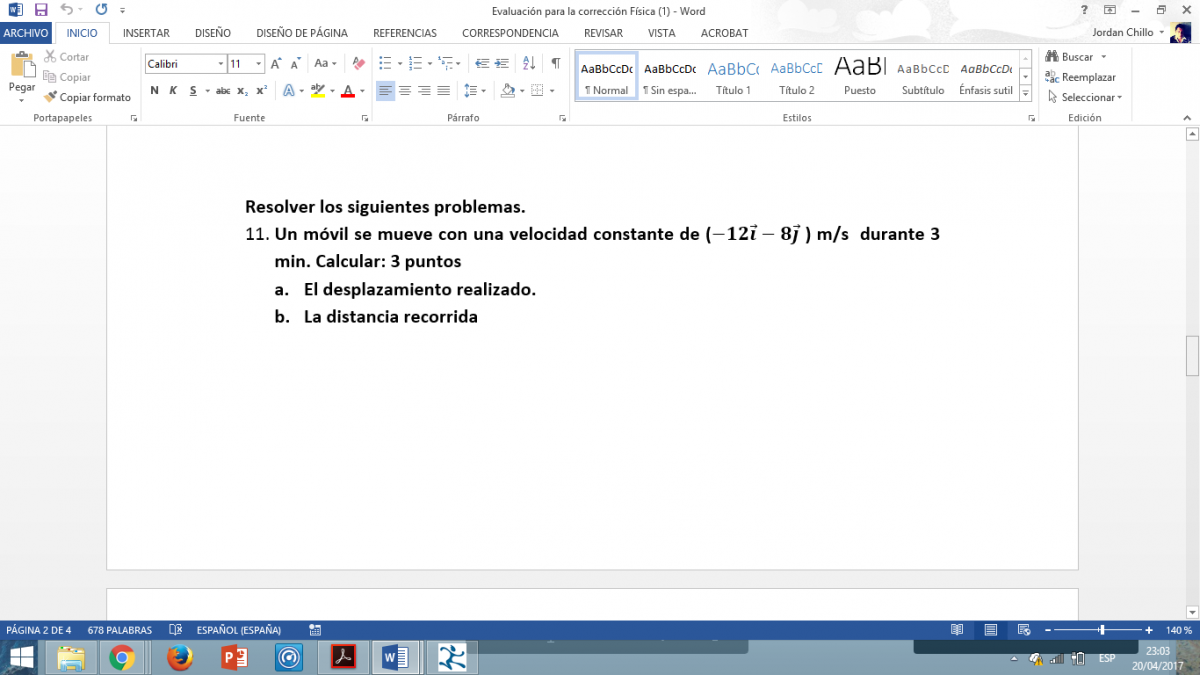Open the font size dropdown
Screen dimensions: 1200x675
259,64
